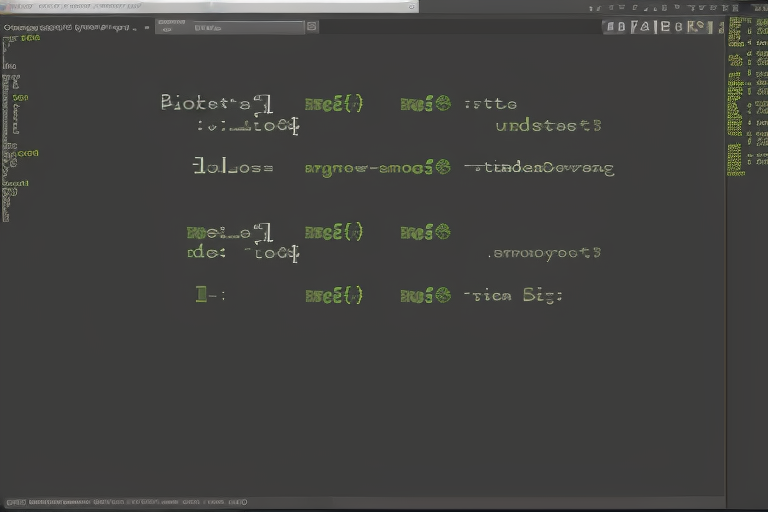Click the bracket icon after 'Bioket' text
Screen dimensions: 768x512
pos(262,102)
